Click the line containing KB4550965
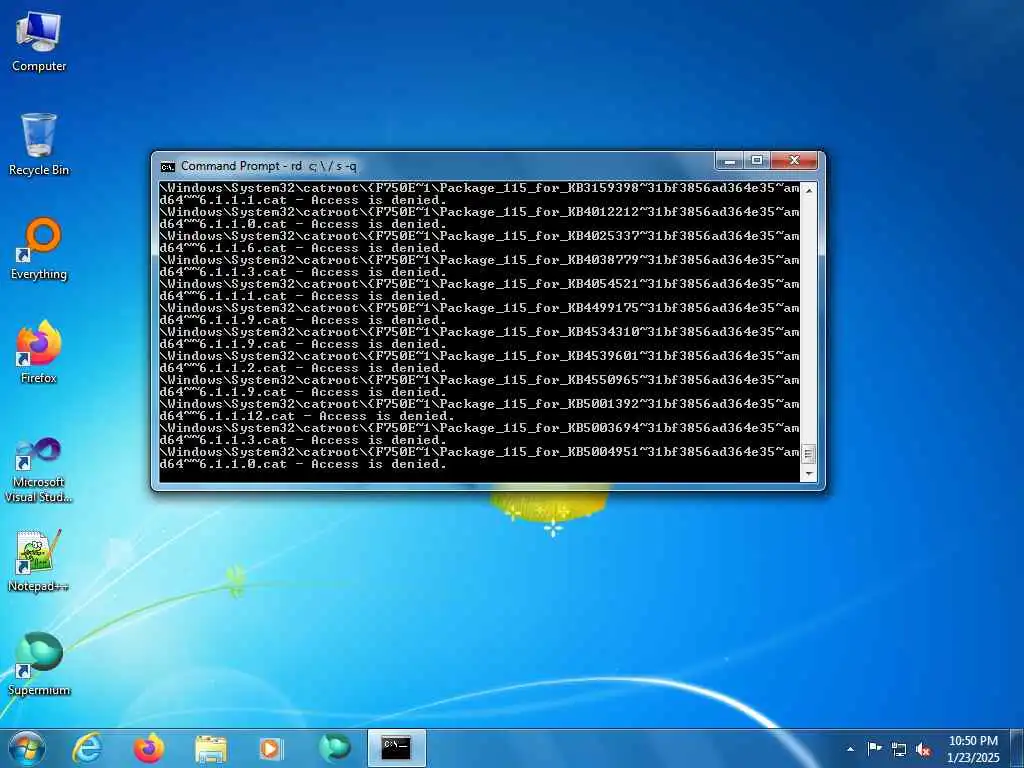Image resolution: width=1024 pixels, height=768 pixels. [479, 380]
